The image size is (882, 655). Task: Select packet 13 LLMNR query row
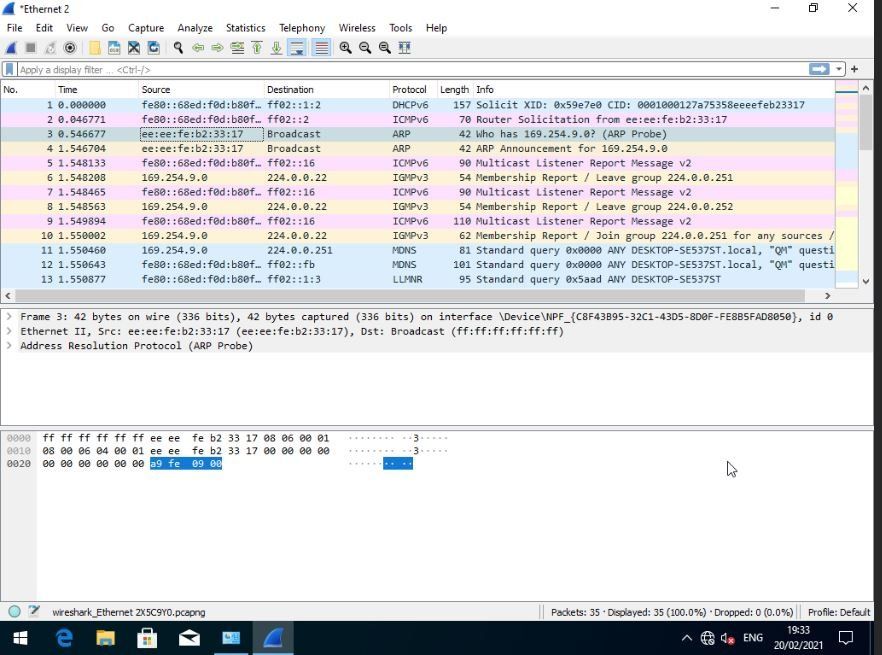point(417,279)
